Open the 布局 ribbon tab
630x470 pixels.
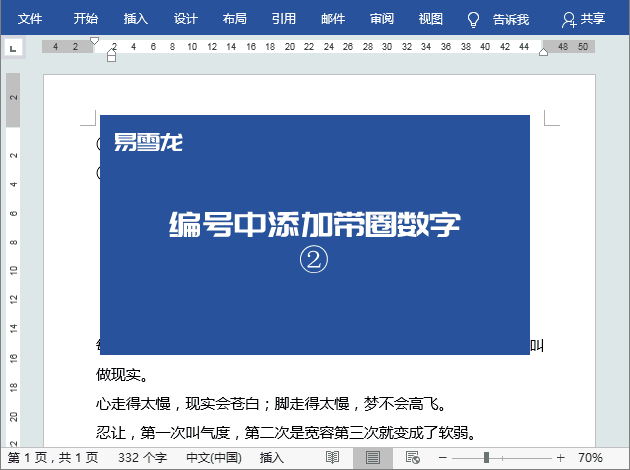tap(235, 18)
